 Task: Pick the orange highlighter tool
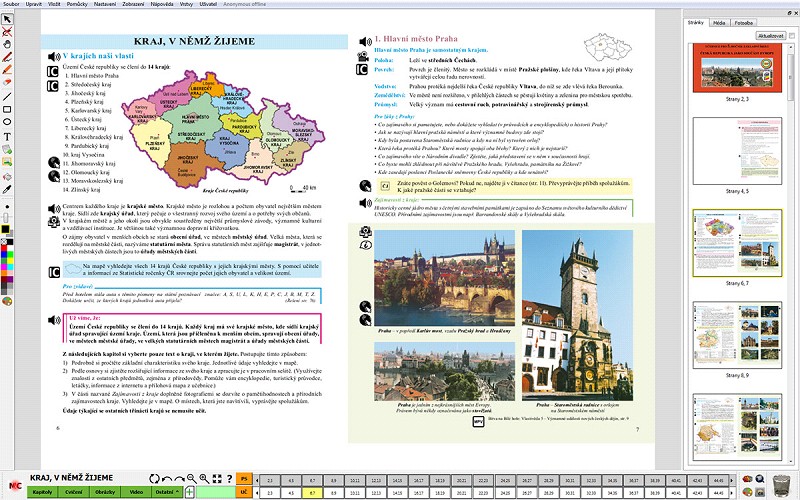click(7, 70)
